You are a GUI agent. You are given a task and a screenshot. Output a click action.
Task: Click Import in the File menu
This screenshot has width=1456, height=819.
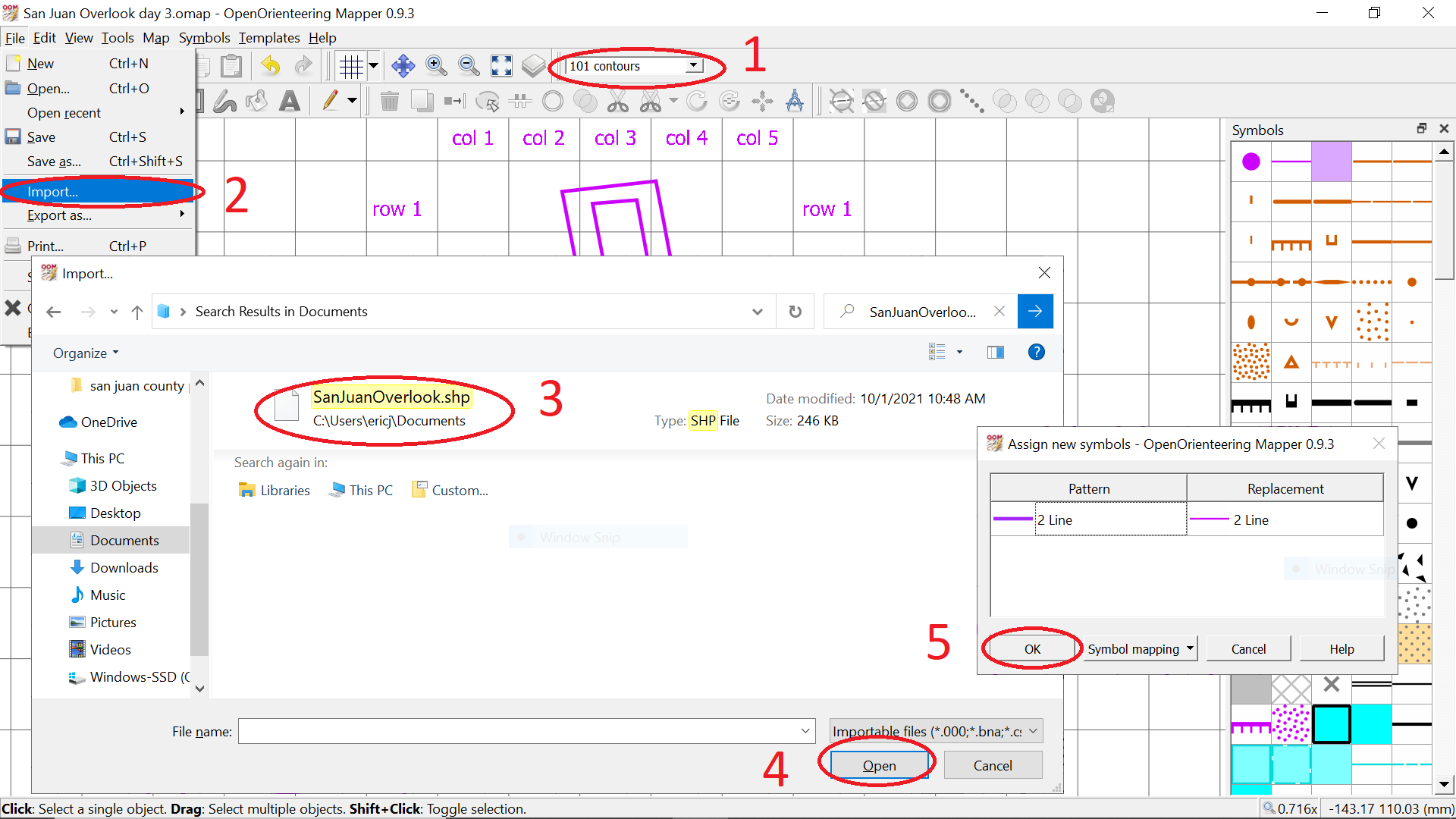click(x=53, y=192)
